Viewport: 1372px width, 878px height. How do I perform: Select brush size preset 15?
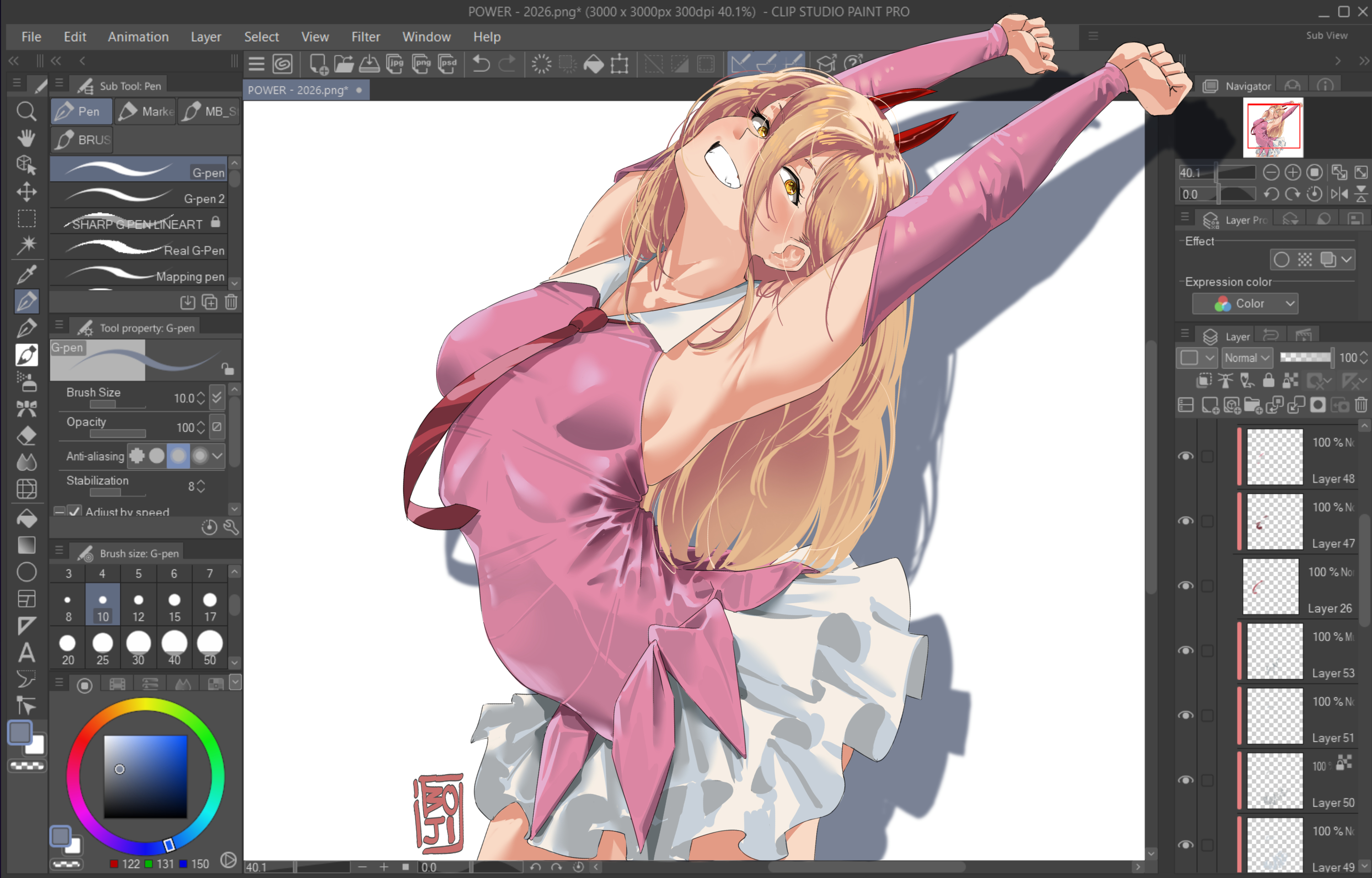click(x=174, y=605)
